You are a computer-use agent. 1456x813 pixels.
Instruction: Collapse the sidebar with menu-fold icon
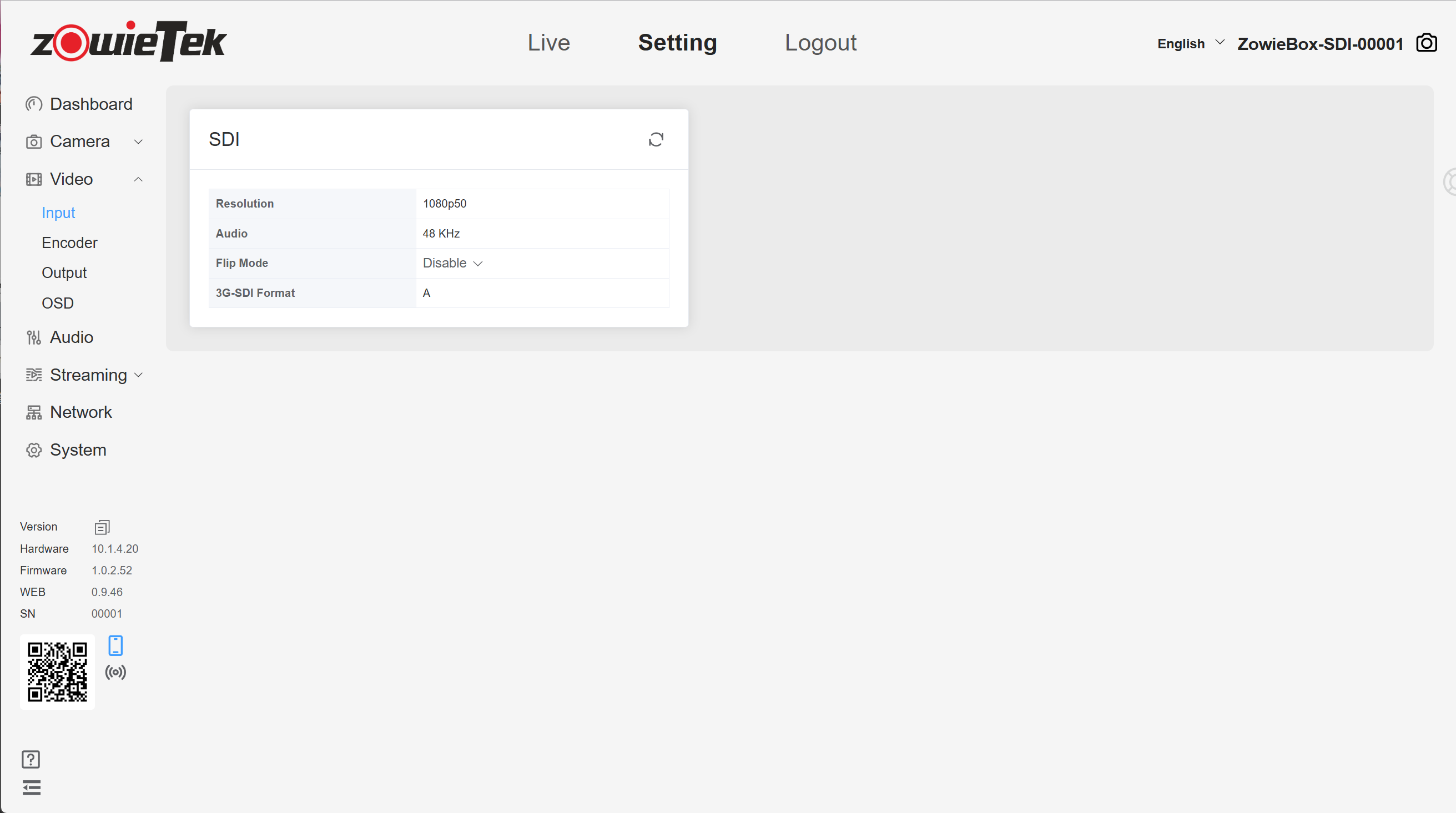32,787
